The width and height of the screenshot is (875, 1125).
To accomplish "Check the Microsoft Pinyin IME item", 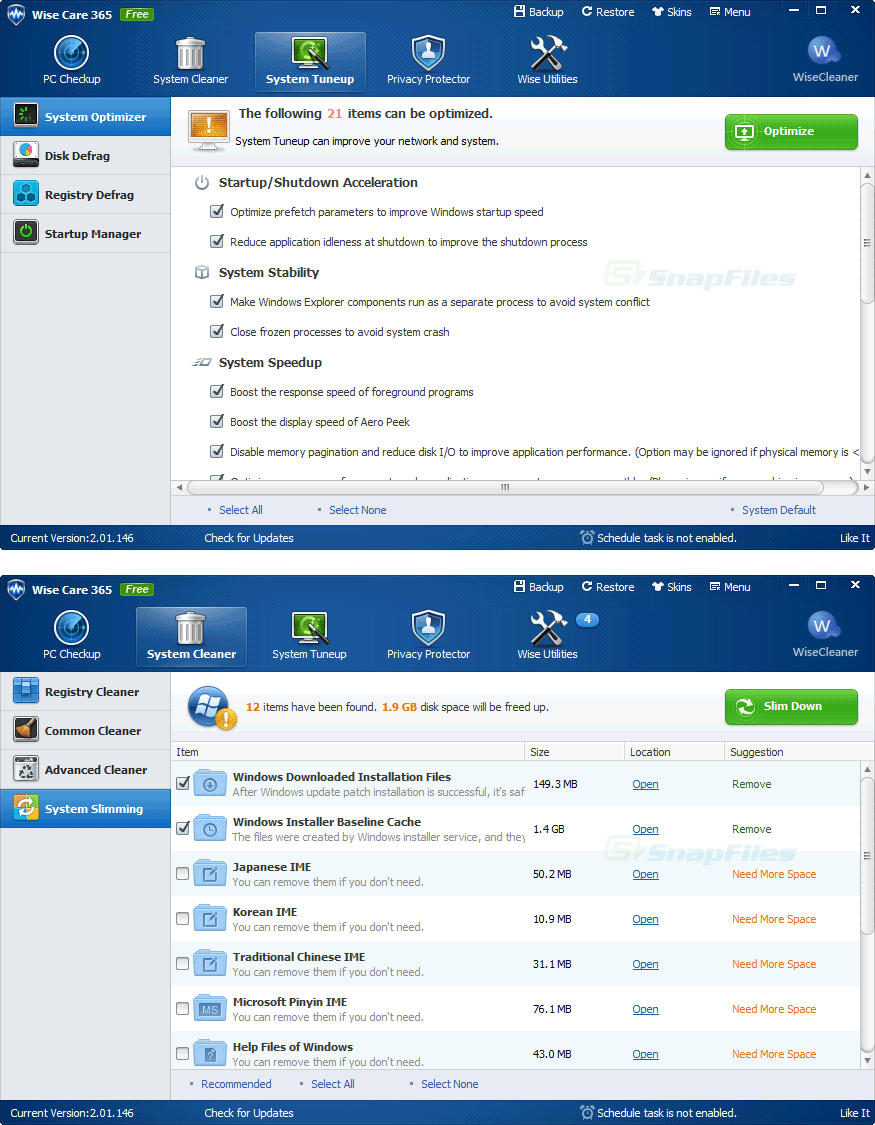I will point(183,1008).
